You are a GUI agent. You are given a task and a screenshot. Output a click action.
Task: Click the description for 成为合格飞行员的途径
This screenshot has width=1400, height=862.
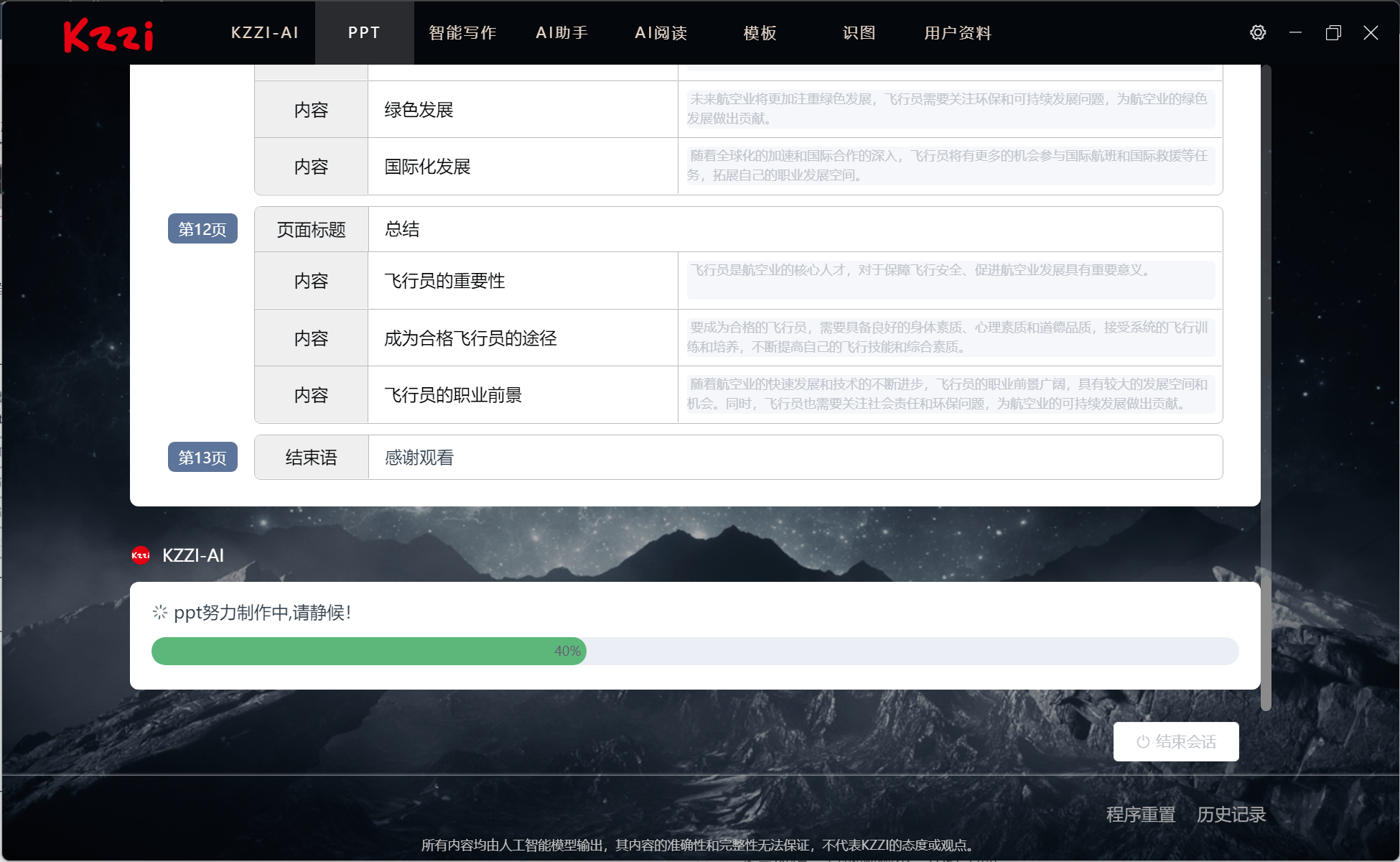pos(951,338)
